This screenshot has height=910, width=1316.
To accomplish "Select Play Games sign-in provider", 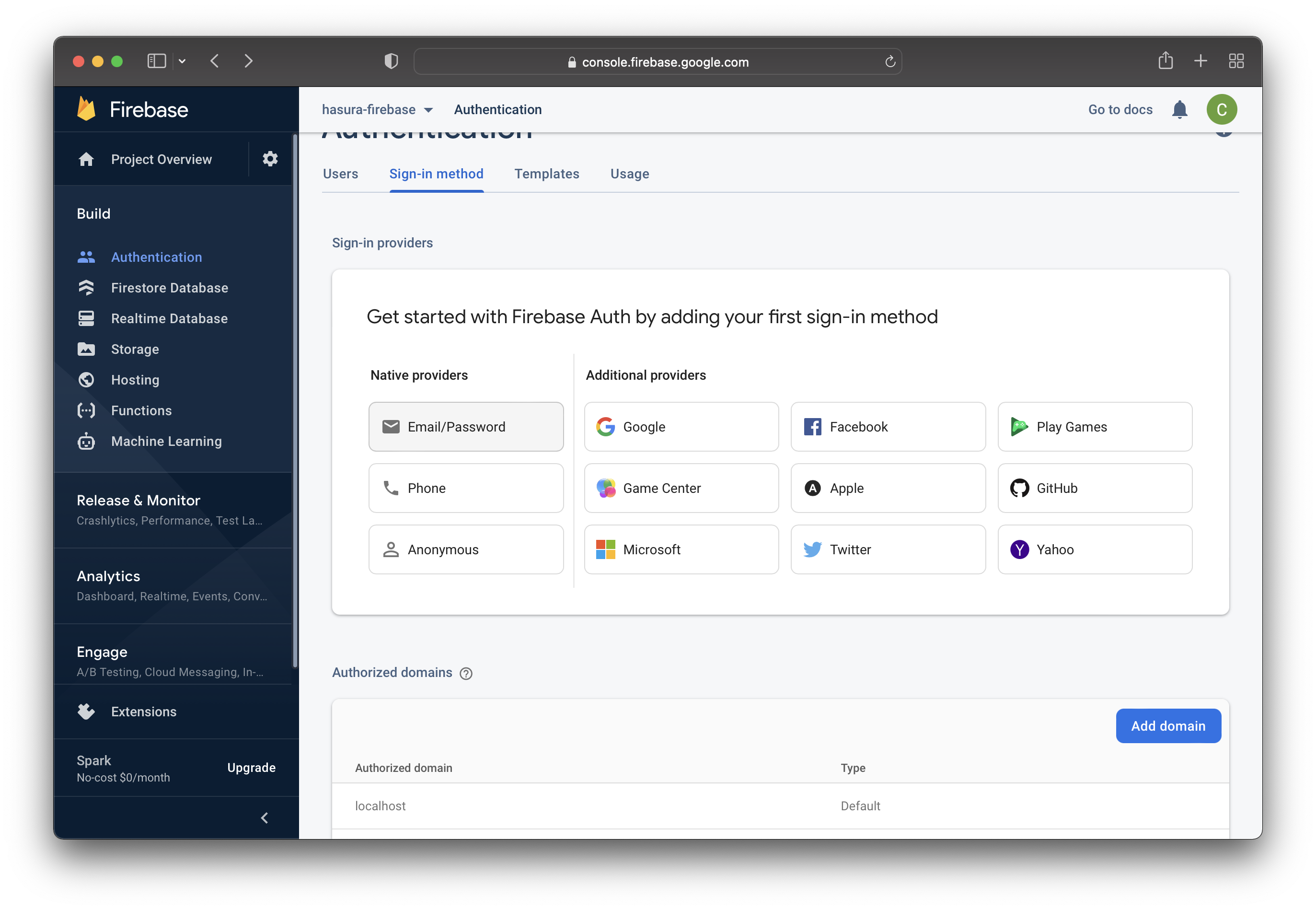I will [x=1095, y=427].
